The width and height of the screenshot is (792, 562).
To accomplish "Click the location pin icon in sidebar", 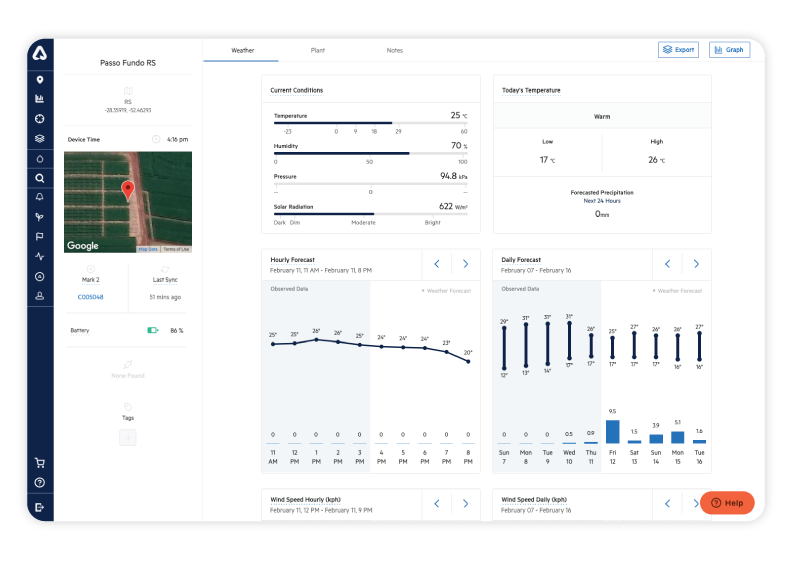I will click(x=39, y=79).
